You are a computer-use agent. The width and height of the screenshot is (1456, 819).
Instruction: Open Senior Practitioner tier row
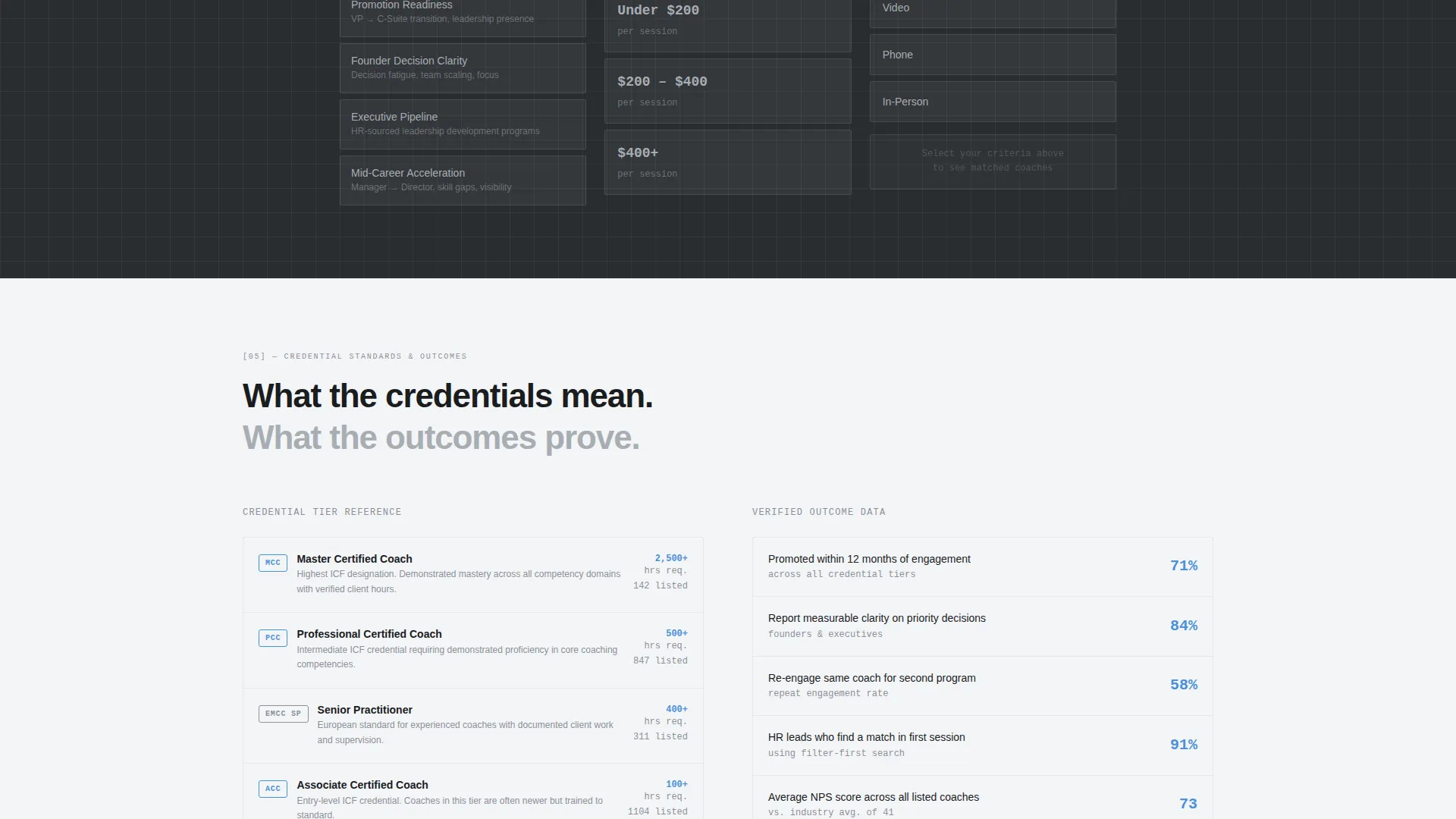pos(473,726)
